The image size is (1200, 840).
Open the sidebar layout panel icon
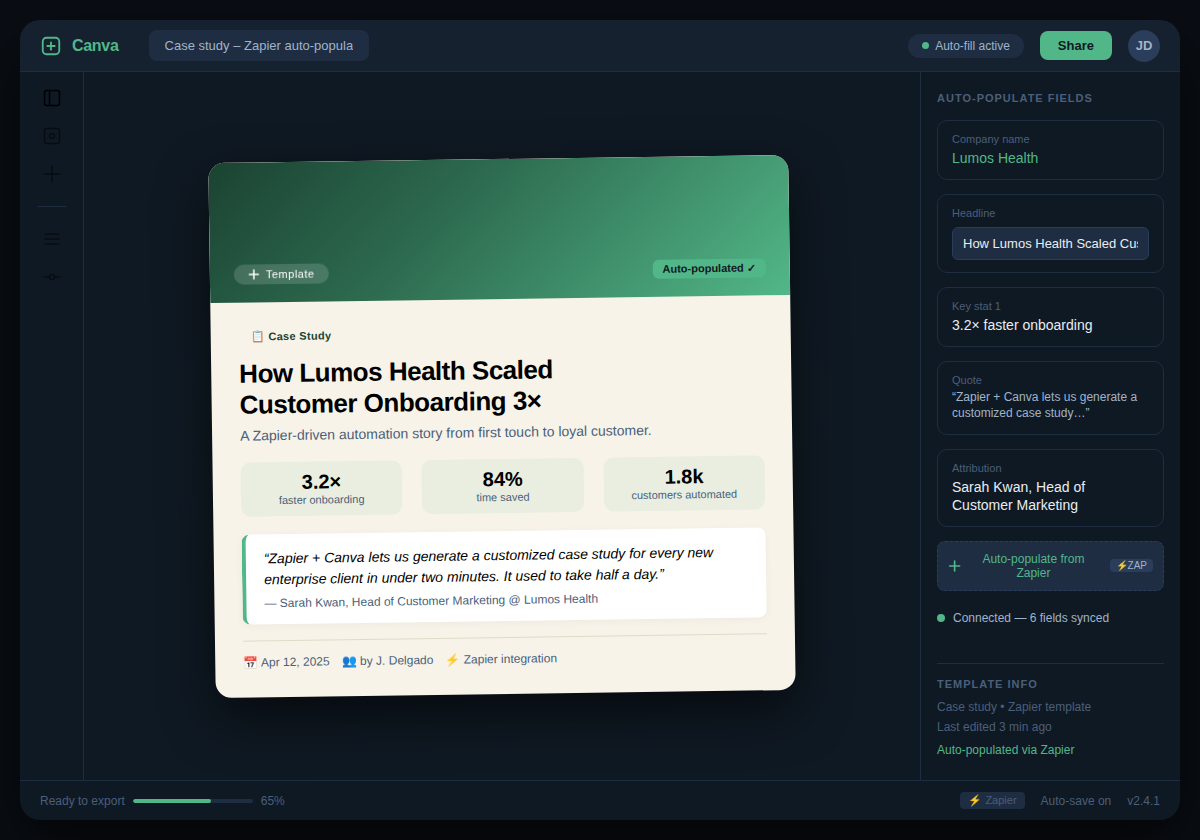point(52,98)
